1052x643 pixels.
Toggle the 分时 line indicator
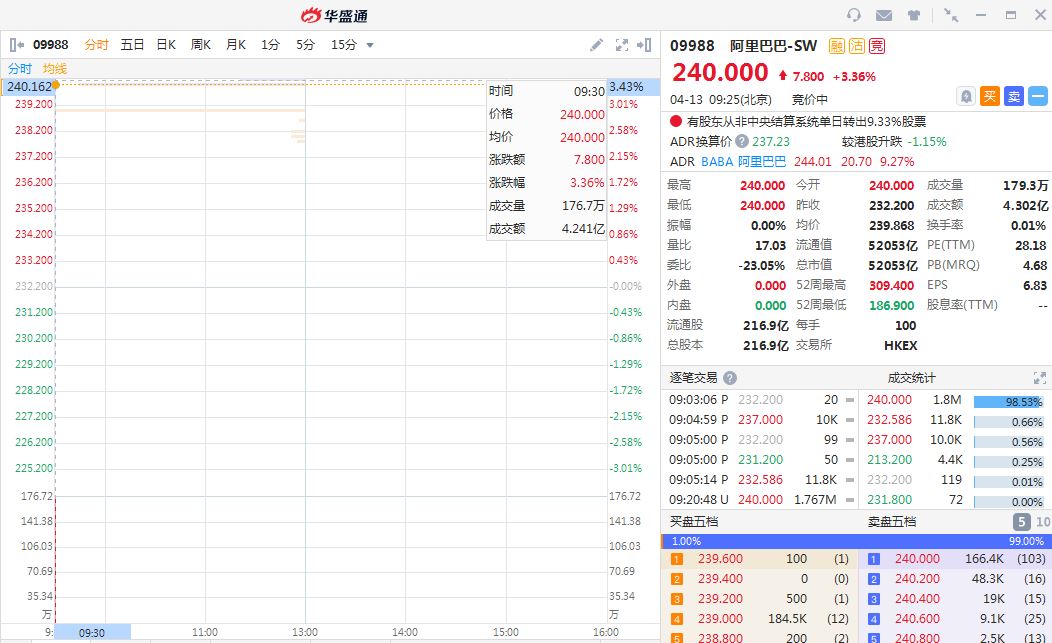click(20, 69)
